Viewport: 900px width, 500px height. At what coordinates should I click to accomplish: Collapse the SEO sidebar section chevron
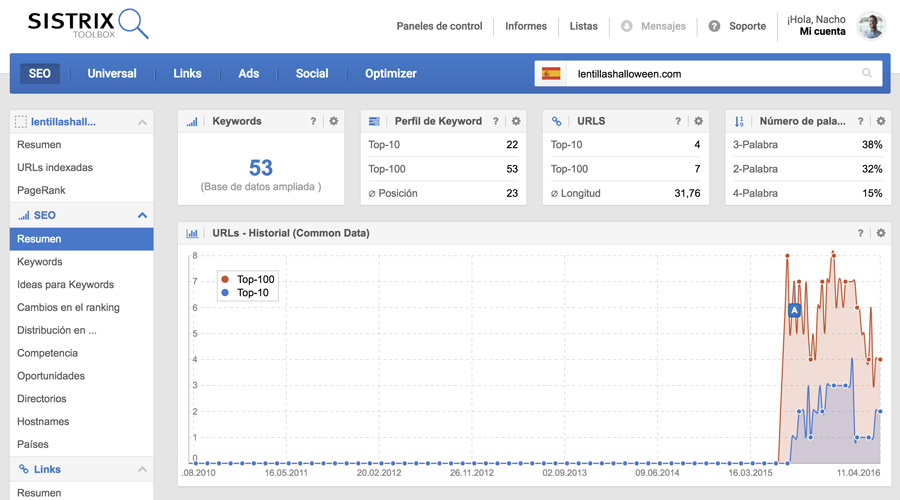click(142, 215)
